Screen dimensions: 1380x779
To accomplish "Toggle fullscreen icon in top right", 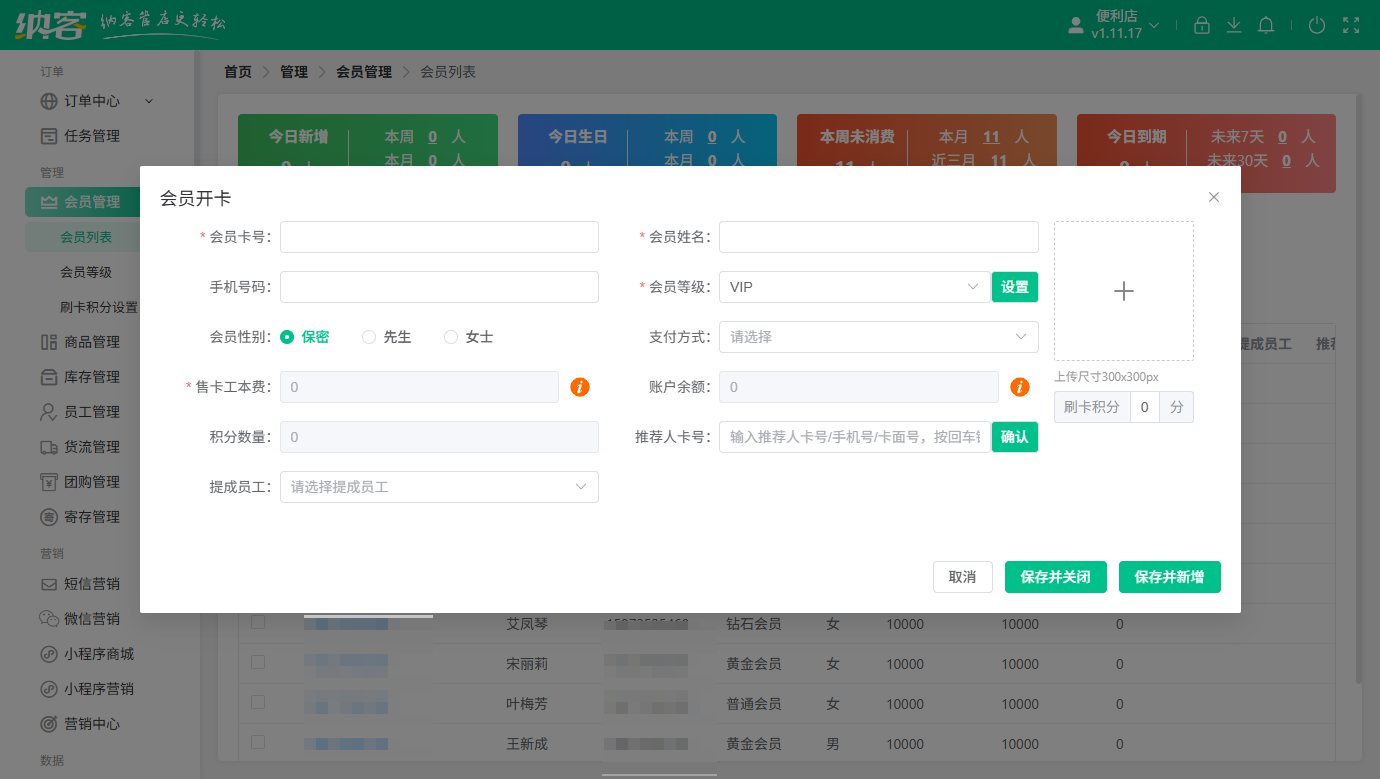I will 1351,25.
